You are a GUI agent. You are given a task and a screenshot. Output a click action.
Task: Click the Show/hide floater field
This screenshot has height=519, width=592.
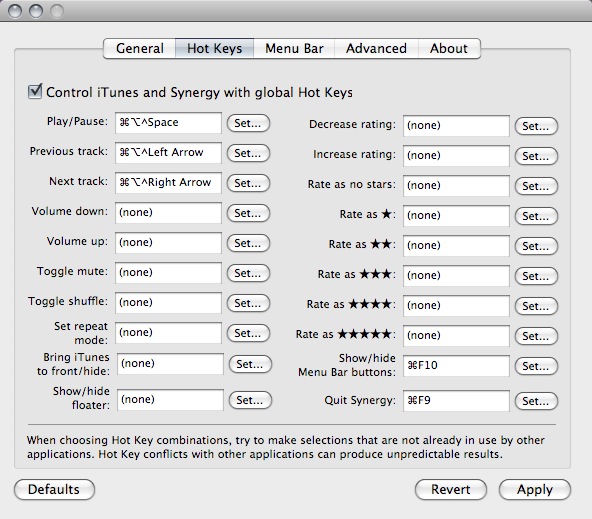[170, 400]
